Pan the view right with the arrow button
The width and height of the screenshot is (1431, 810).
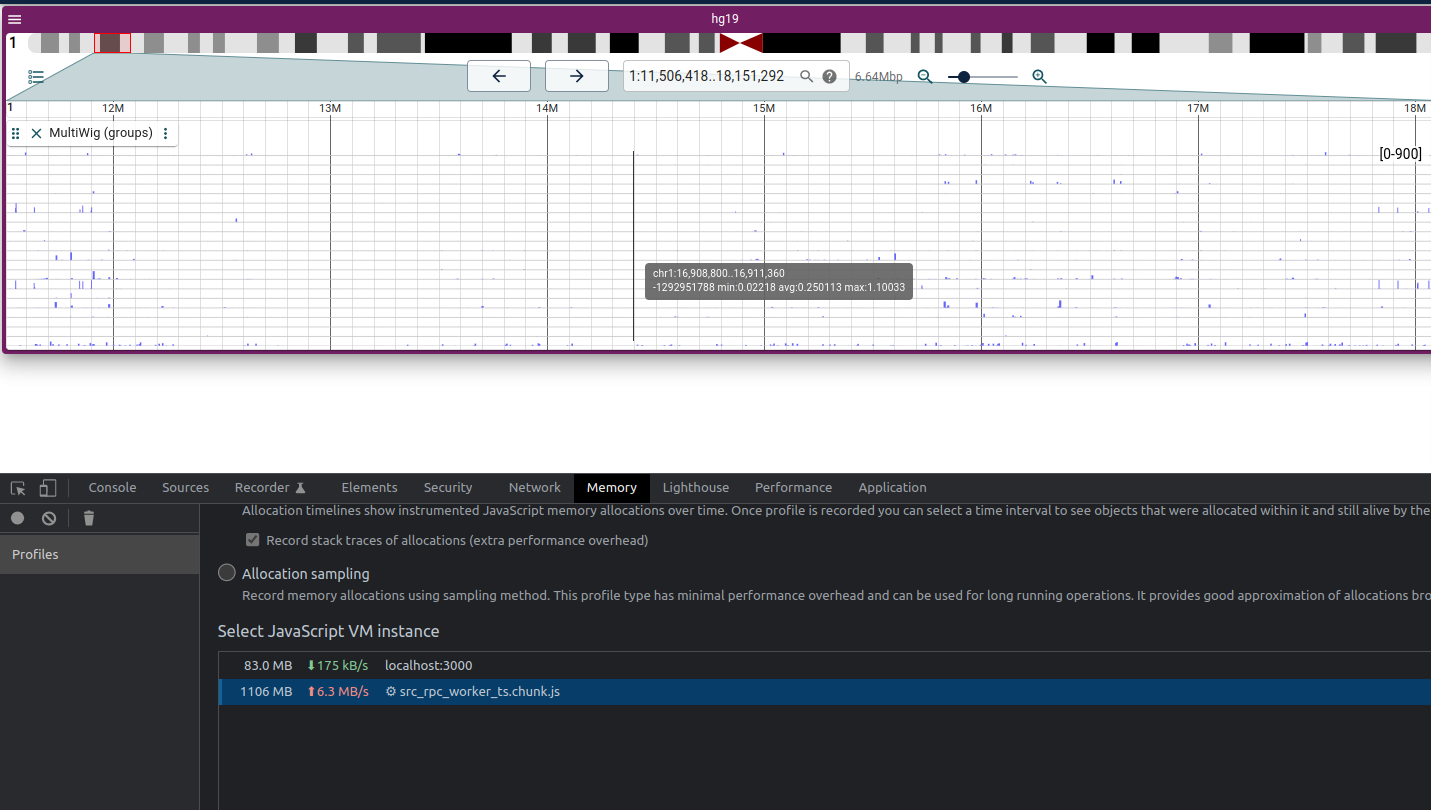tap(577, 76)
